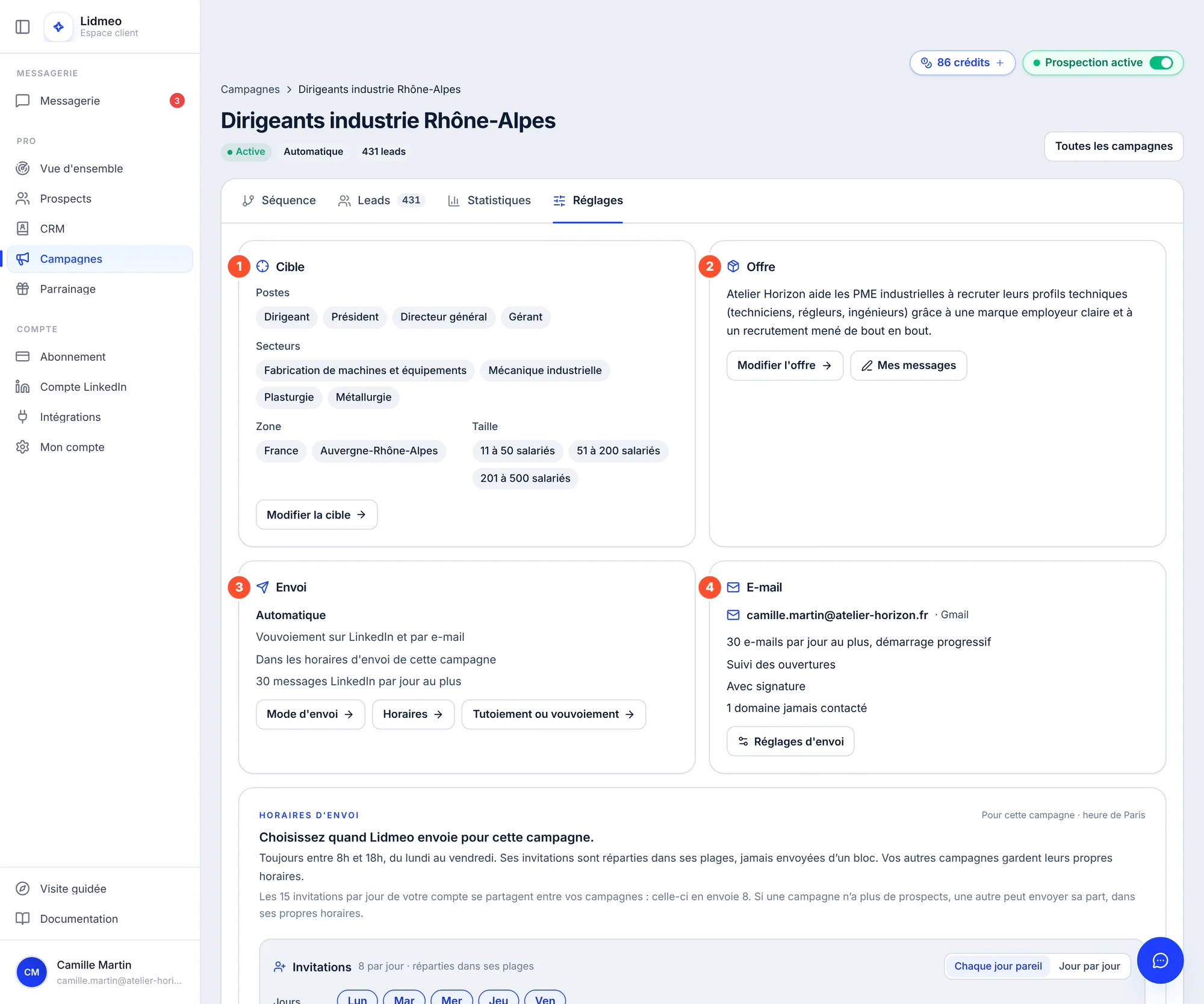This screenshot has width=1204, height=1004.
Task: Go to Prospects page
Action: (100, 199)
